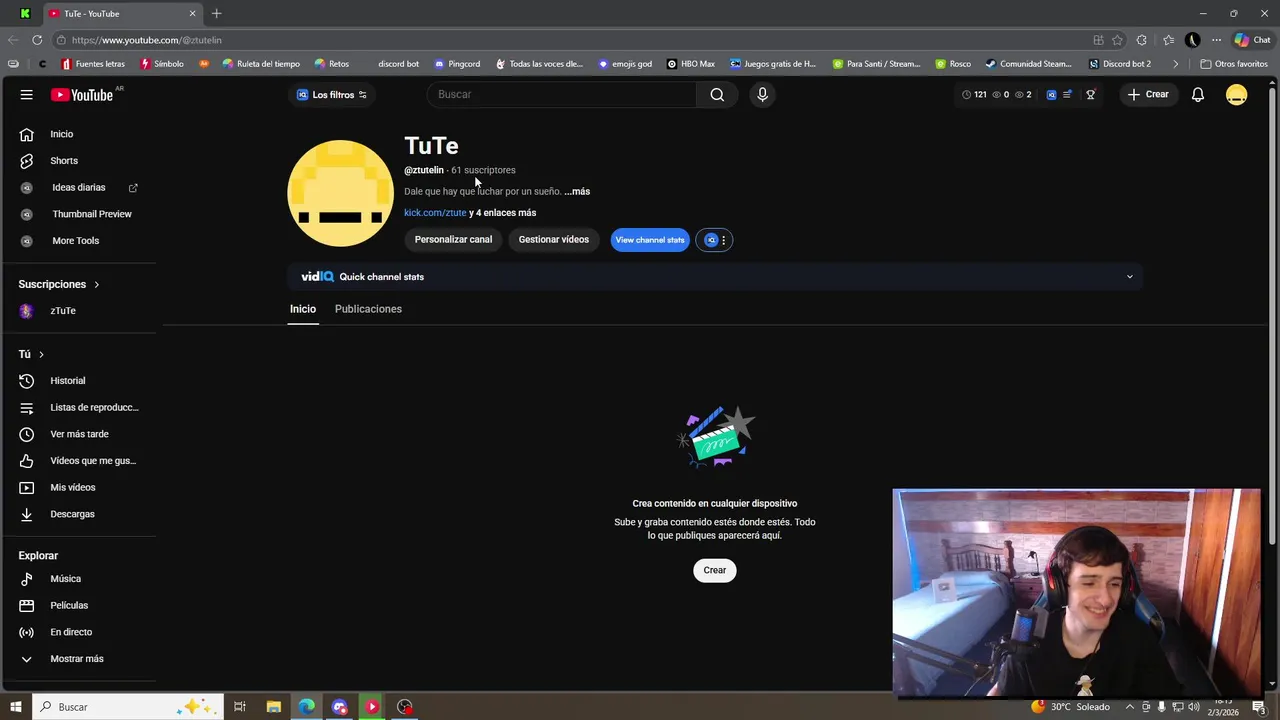Image resolution: width=1280 pixels, height=720 pixels.
Task: Click the browser address bar URL
Action: pos(147,40)
